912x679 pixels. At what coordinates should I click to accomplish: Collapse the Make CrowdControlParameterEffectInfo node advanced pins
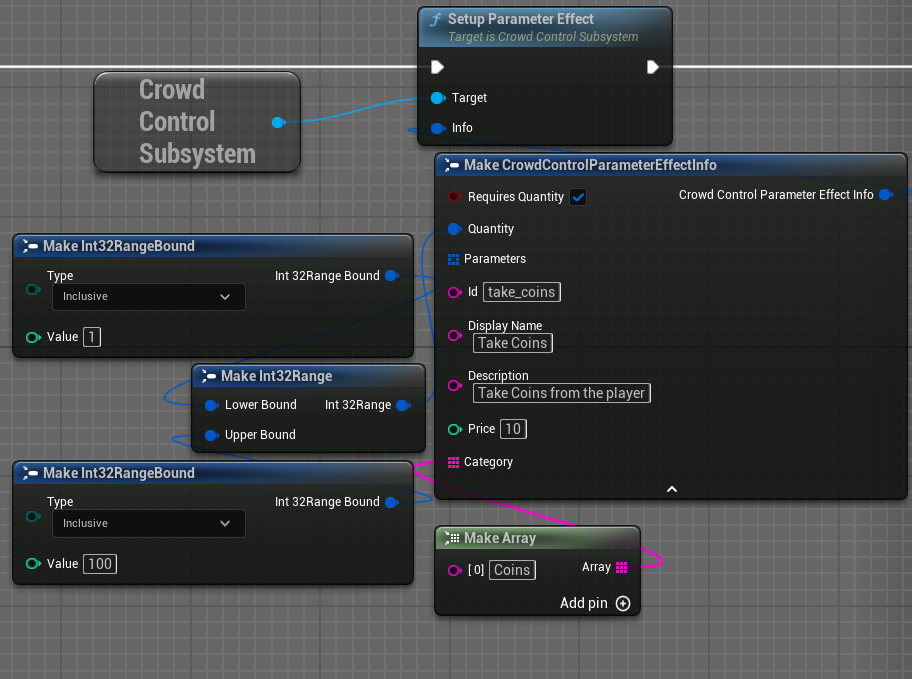[x=671, y=489]
